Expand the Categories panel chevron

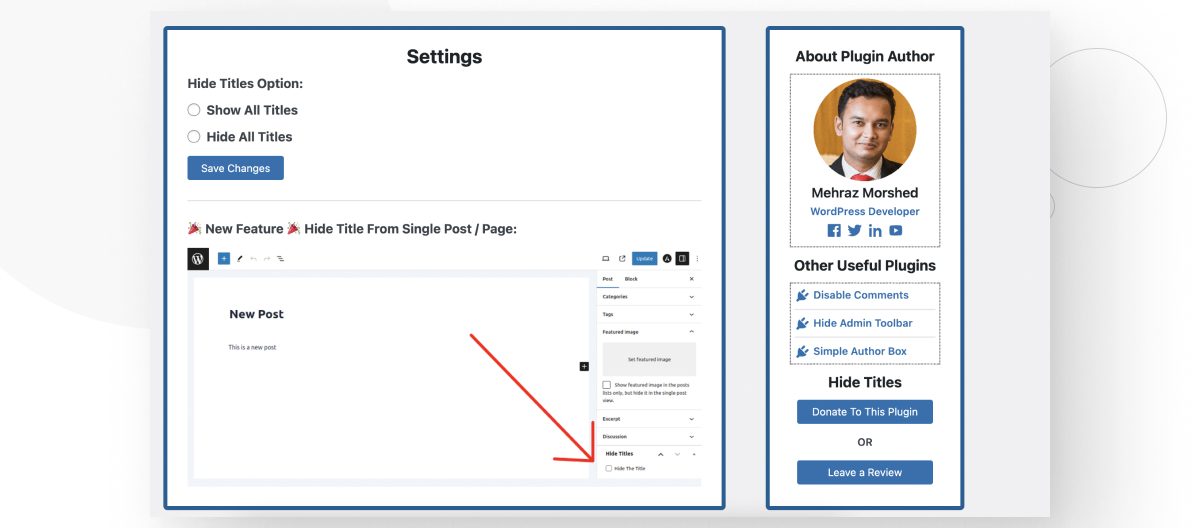pos(691,297)
